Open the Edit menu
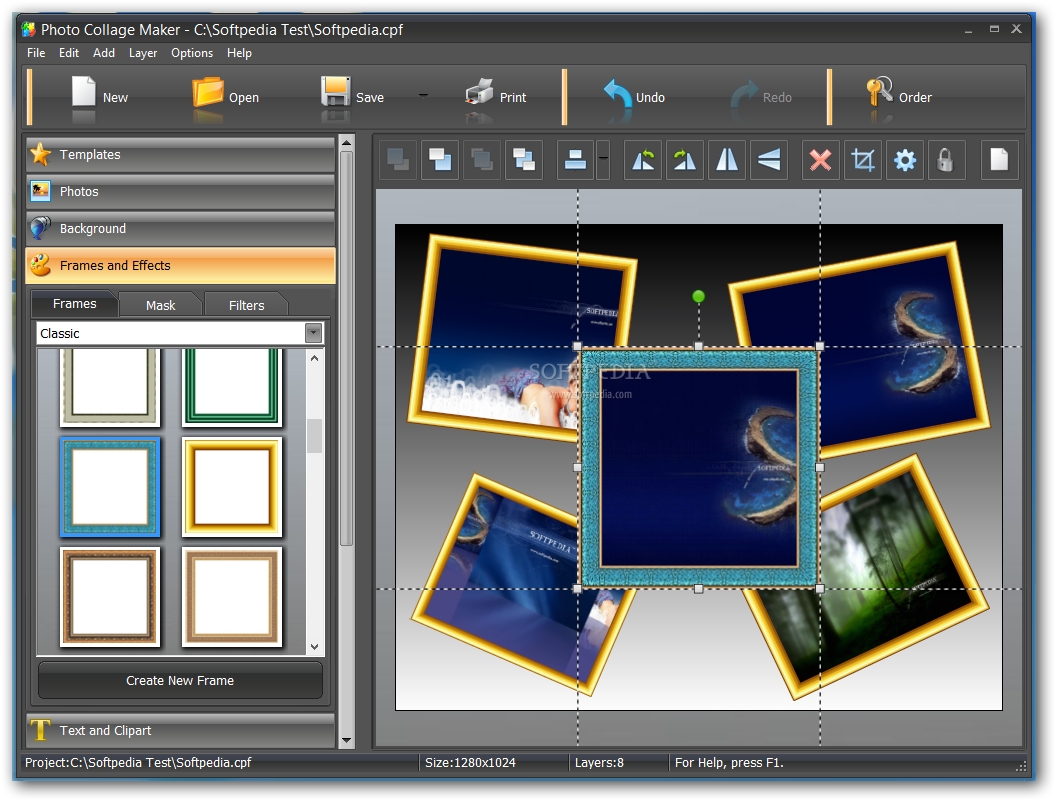1056x801 pixels. [x=69, y=53]
